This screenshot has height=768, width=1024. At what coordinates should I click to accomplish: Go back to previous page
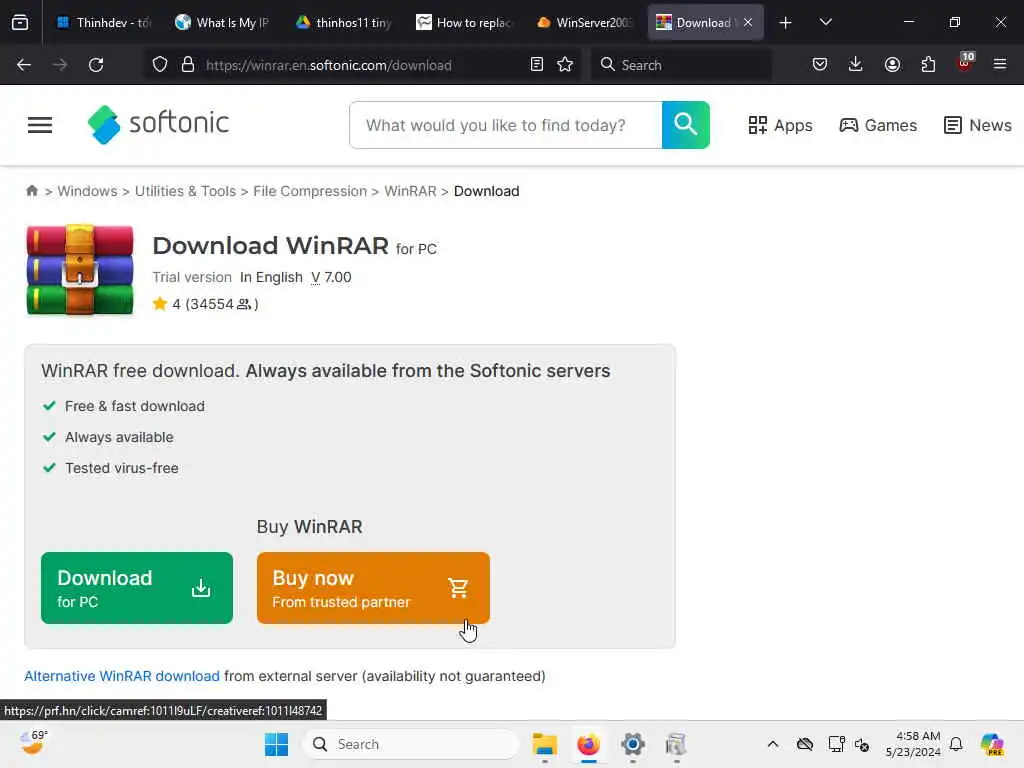point(24,65)
